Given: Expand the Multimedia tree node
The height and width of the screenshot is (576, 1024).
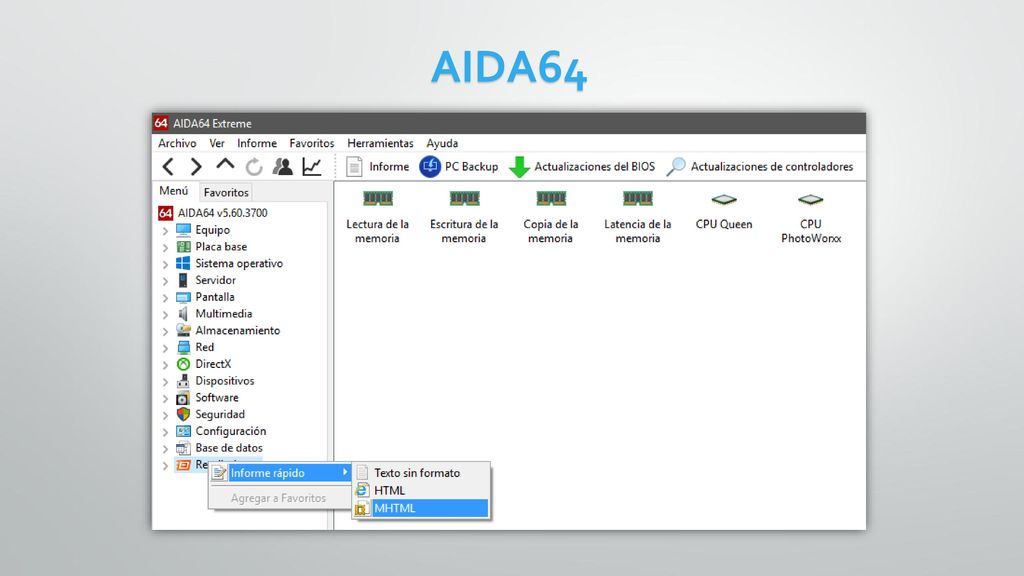Looking at the screenshot, I should point(165,315).
